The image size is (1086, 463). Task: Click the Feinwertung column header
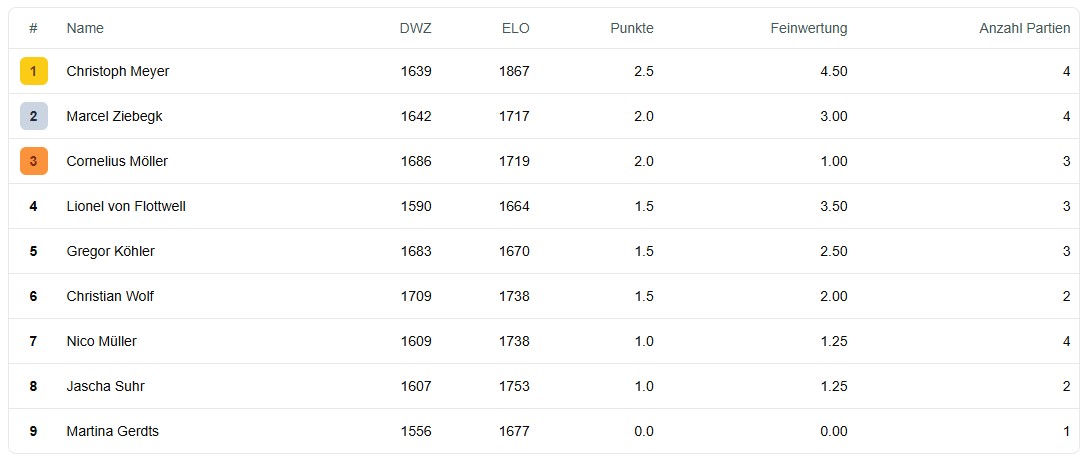[809, 28]
